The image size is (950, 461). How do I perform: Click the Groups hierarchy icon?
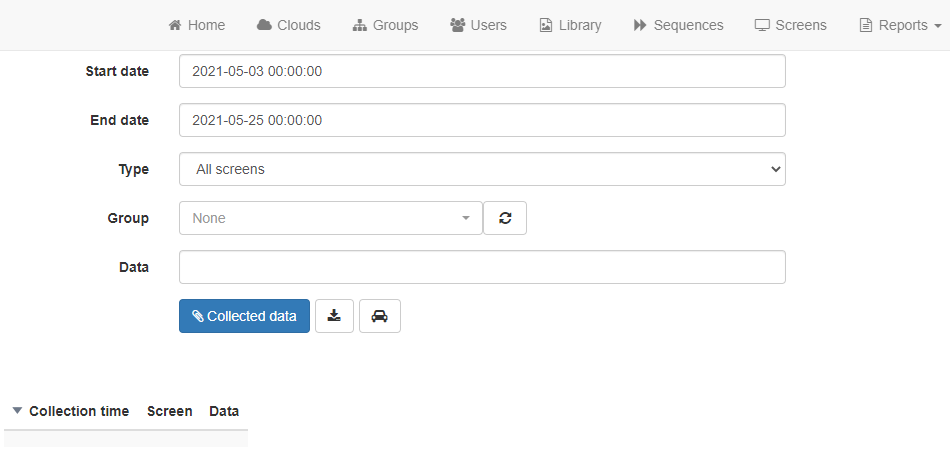tap(360, 25)
